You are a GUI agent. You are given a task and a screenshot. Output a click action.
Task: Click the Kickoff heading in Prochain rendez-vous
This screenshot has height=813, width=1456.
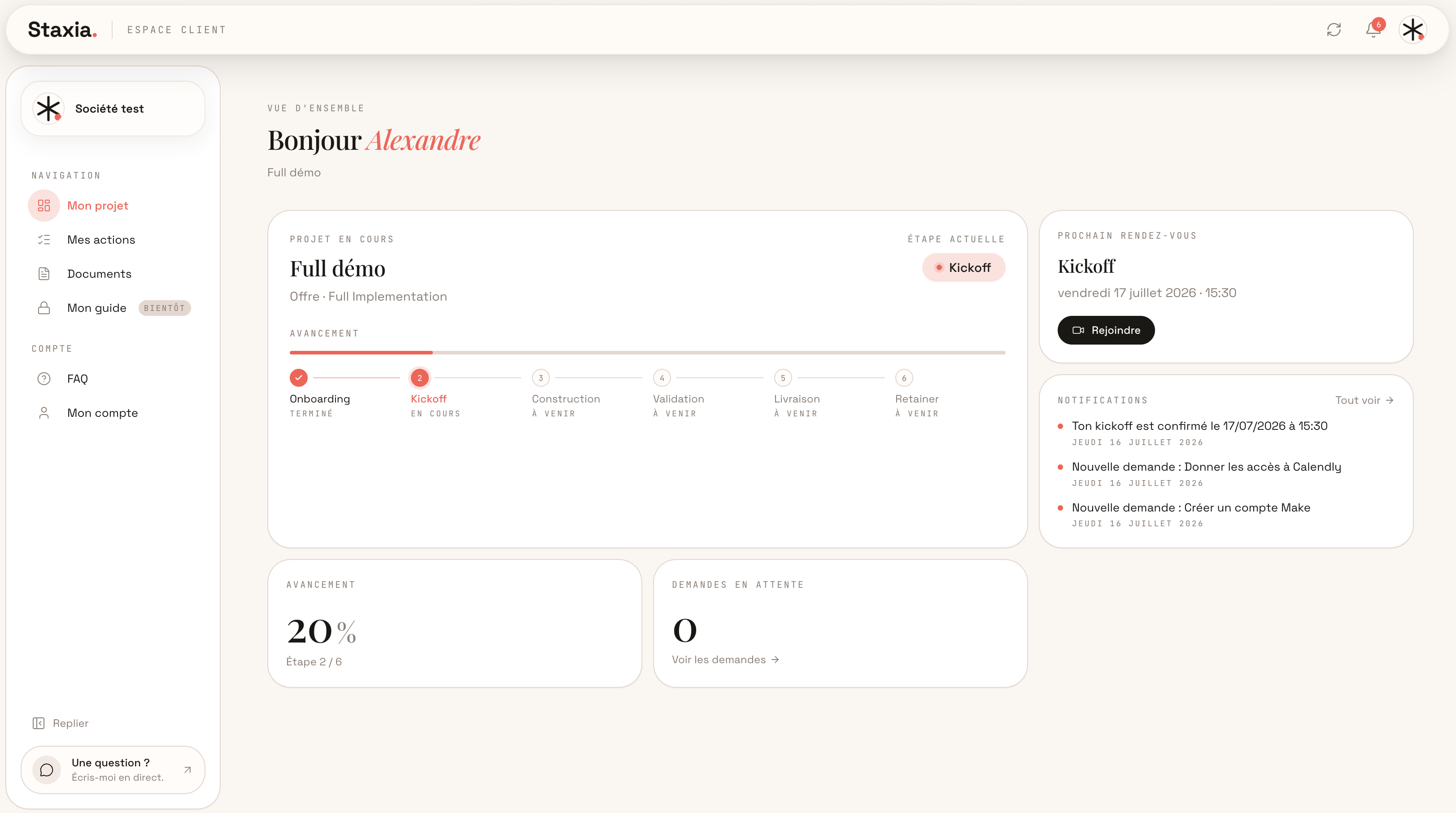1086,266
